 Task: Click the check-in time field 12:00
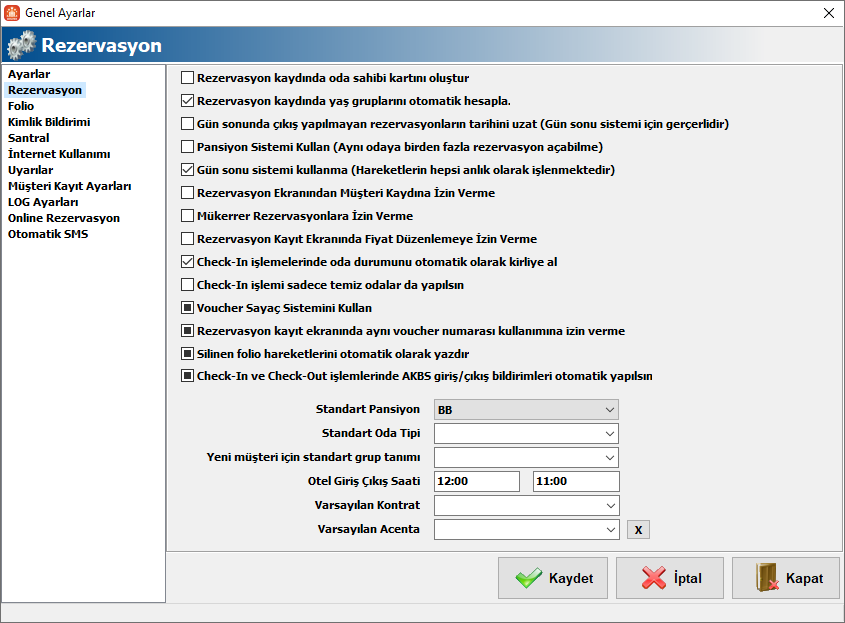point(477,481)
